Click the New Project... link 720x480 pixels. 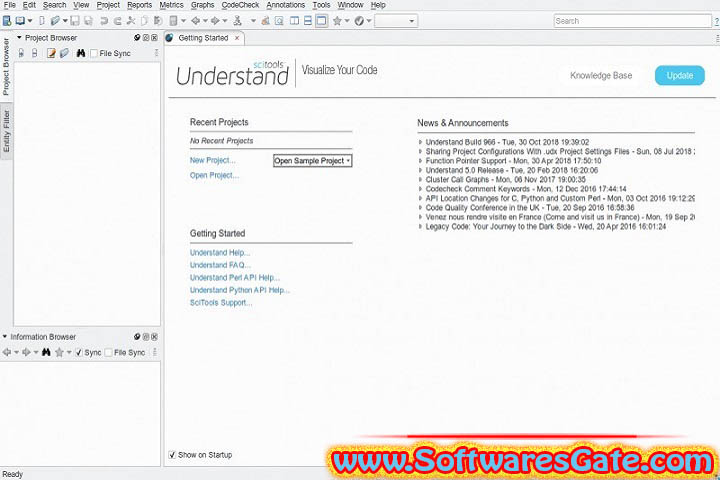pos(213,160)
